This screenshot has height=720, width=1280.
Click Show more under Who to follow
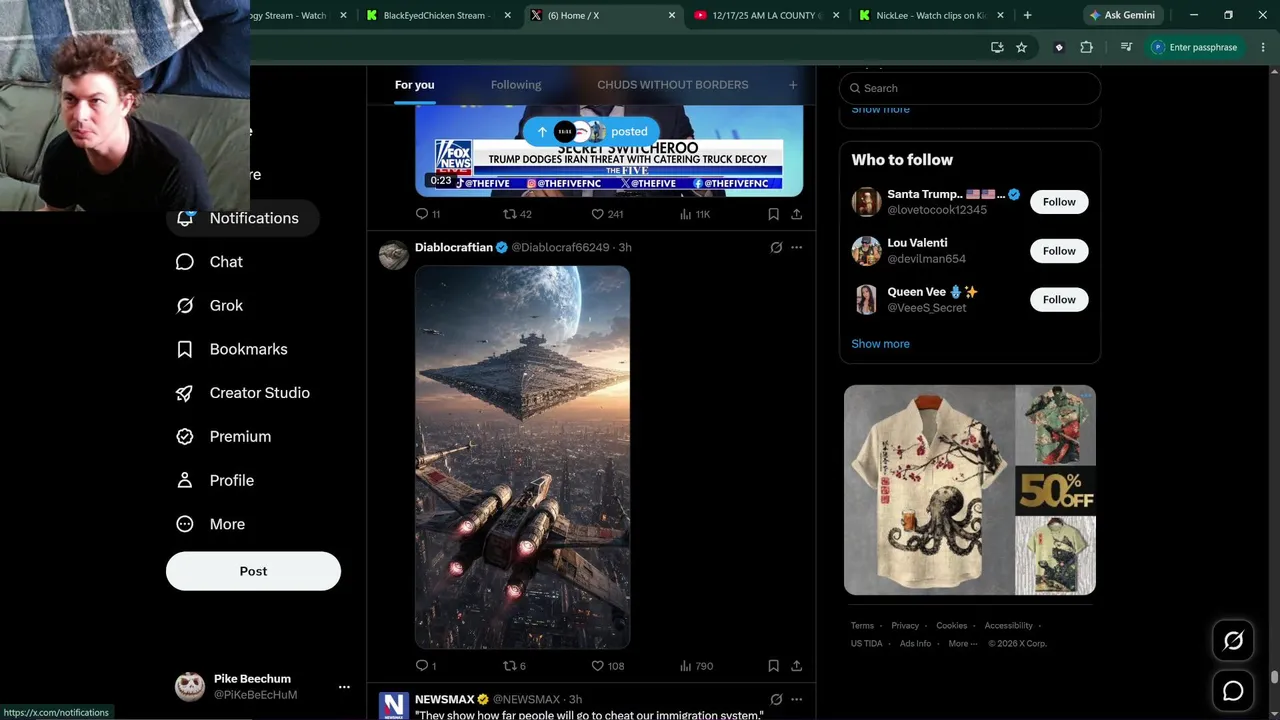point(880,344)
